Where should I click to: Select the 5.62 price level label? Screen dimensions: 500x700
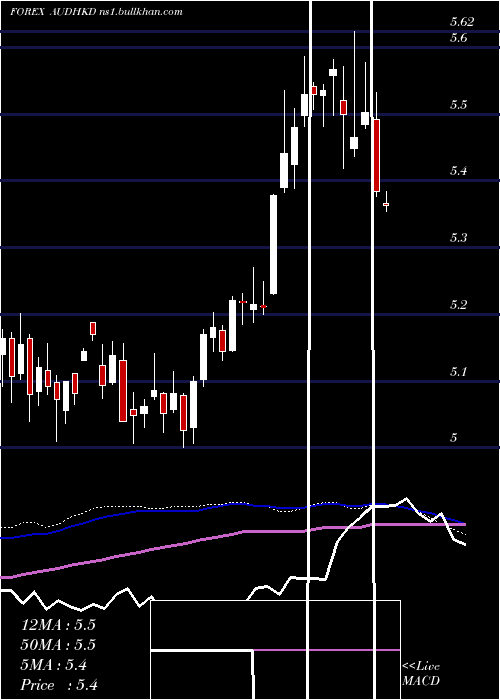462,22
